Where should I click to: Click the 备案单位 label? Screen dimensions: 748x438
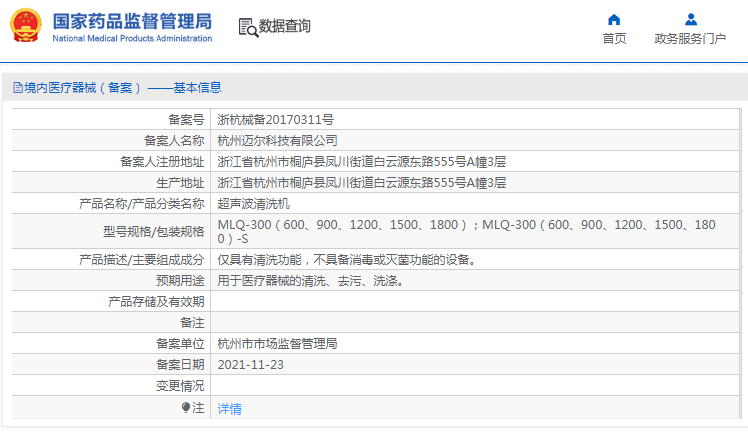[x=180, y=344]
